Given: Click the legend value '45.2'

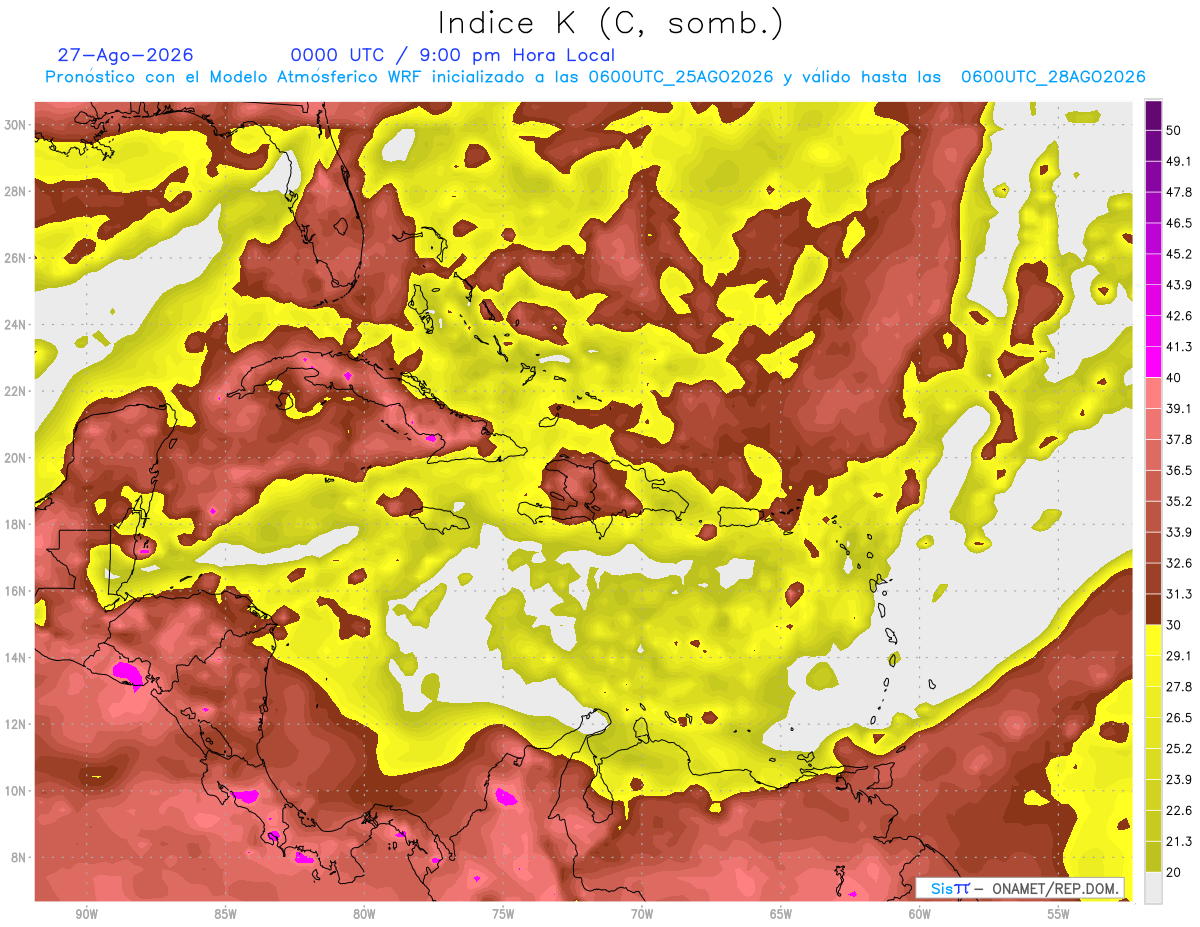Looking at the screenshot, I should [1179, 254].
